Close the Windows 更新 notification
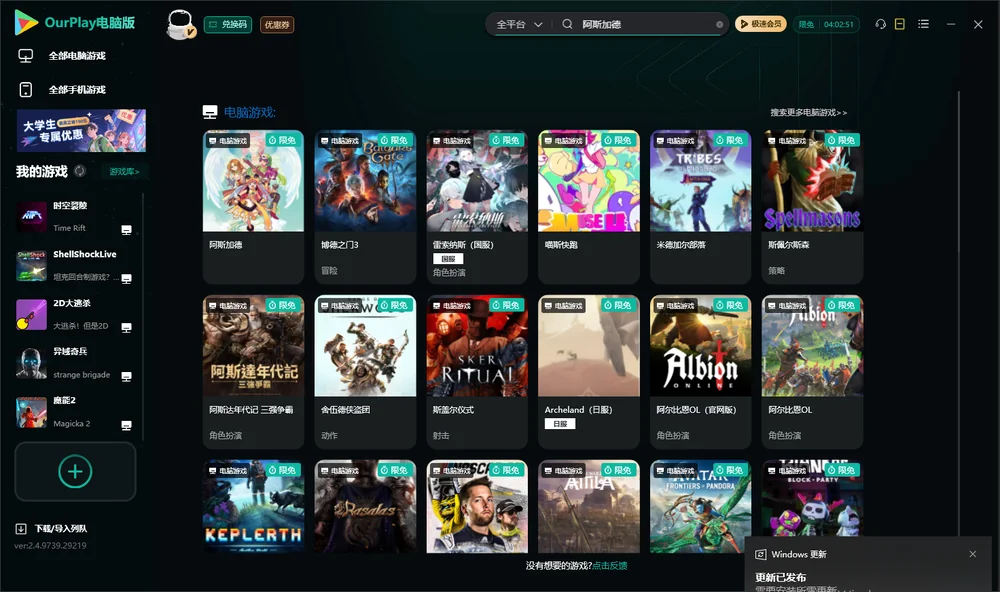This screenshot has height=592, width=1000. coord(973,554)
